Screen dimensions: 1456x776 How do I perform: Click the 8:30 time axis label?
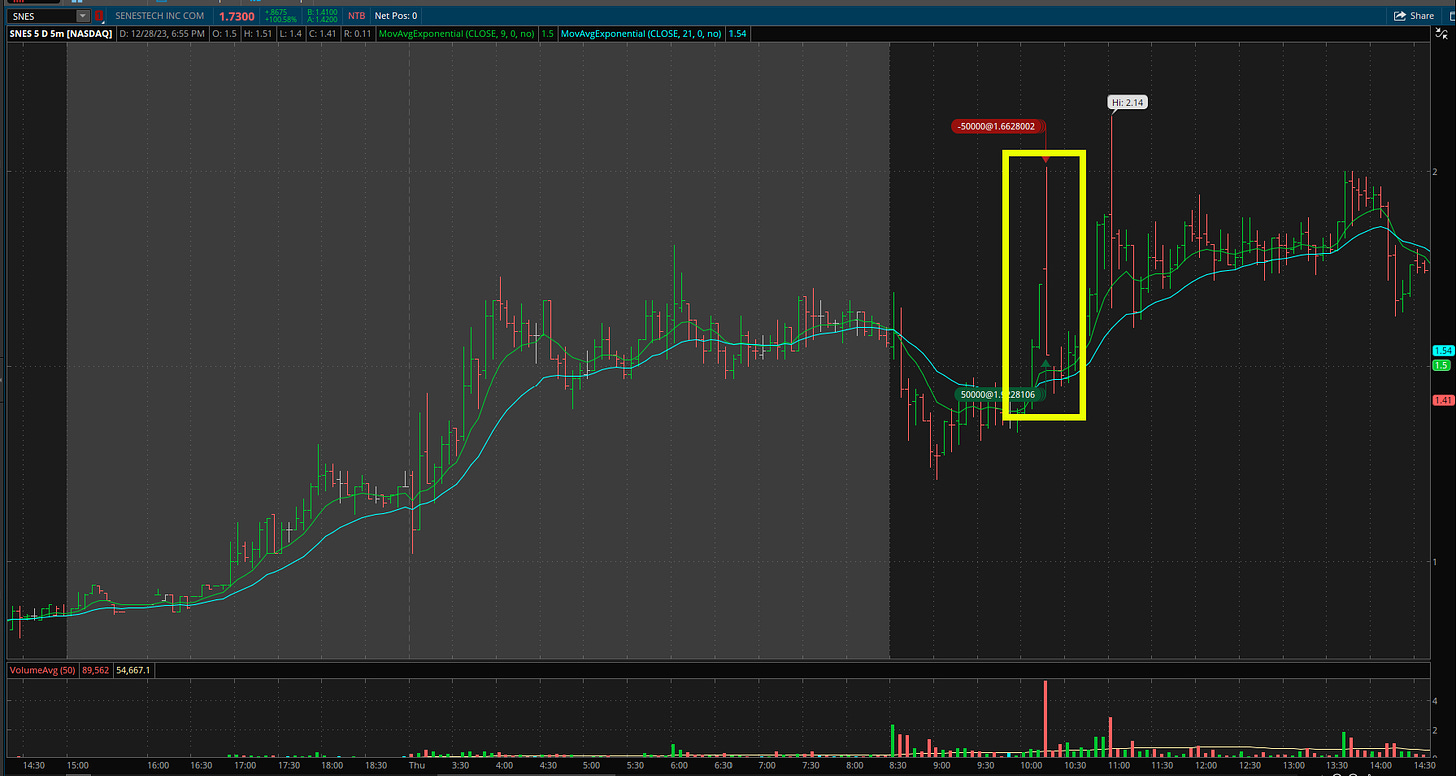897,766
